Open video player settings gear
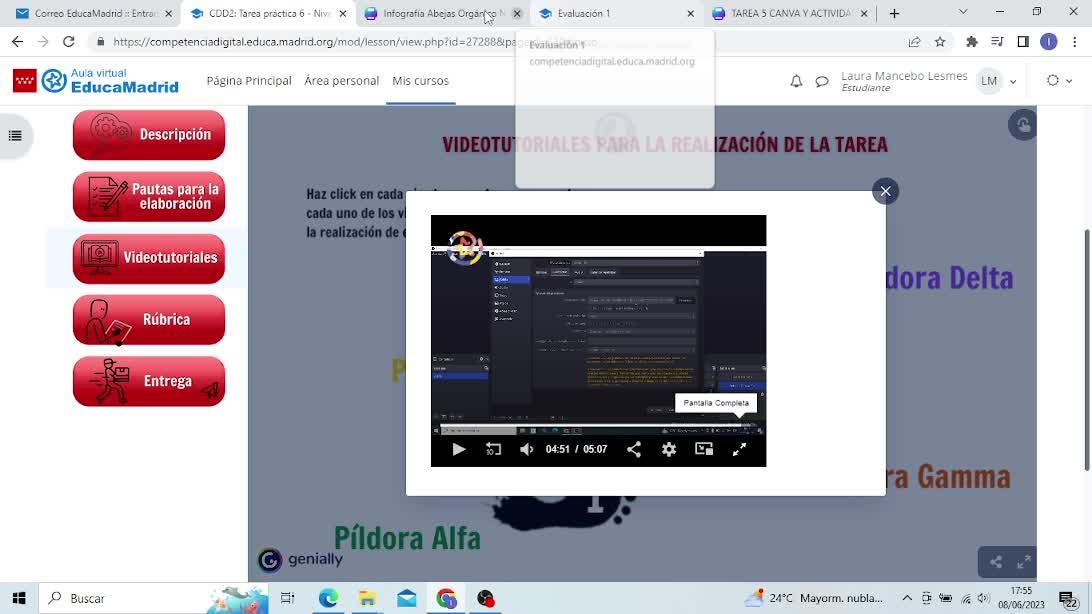The height and width of the screenshot is (614, 1092). tap(669, 450)
